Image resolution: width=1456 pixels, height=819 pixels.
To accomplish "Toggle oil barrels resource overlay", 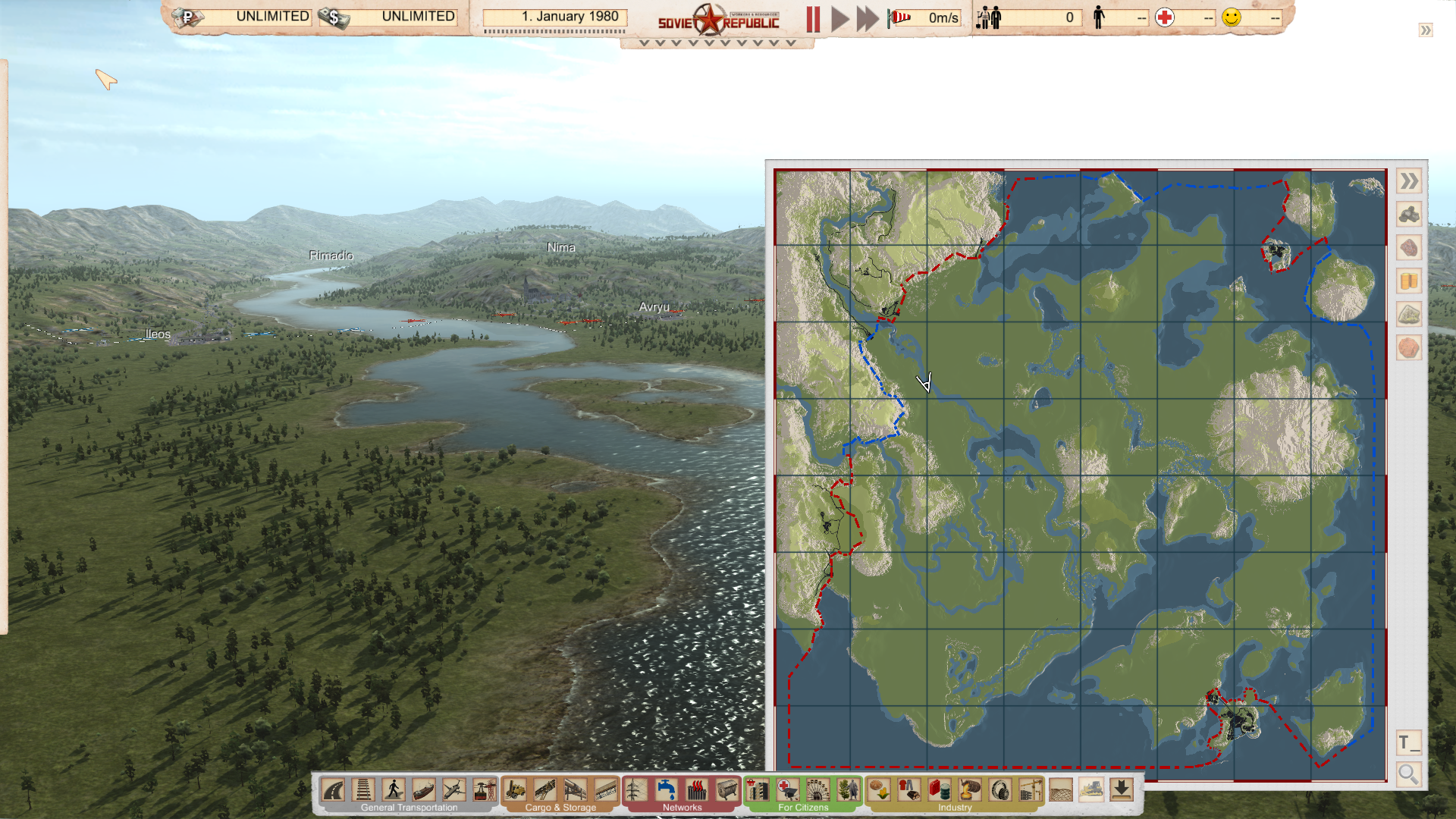I will point(1409,281).
